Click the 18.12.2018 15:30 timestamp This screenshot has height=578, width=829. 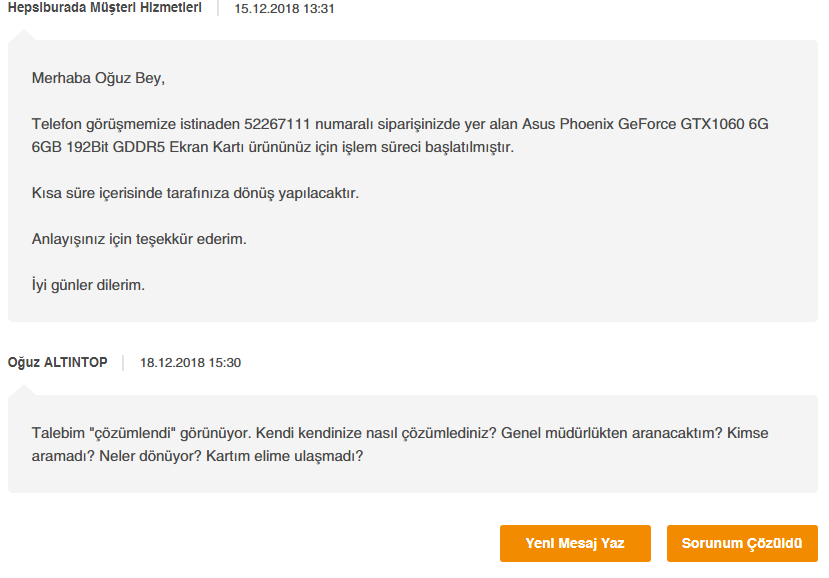click(190, 363)
